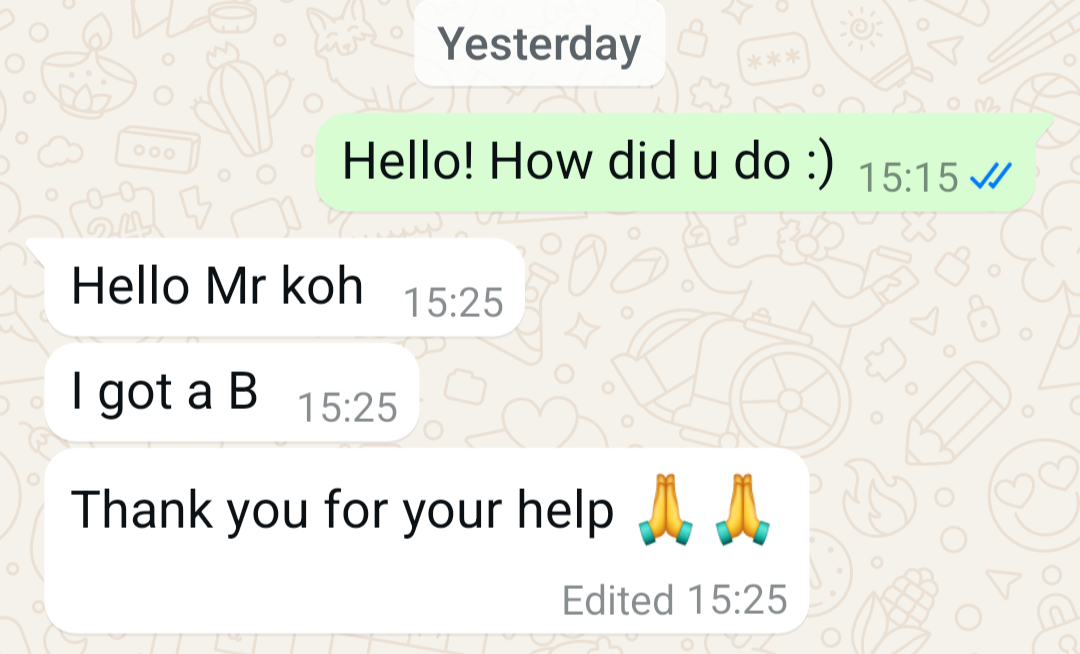Screen dimensions: 1080x654
Task: Tap the Yesterday date label
Action: (539, 45)
